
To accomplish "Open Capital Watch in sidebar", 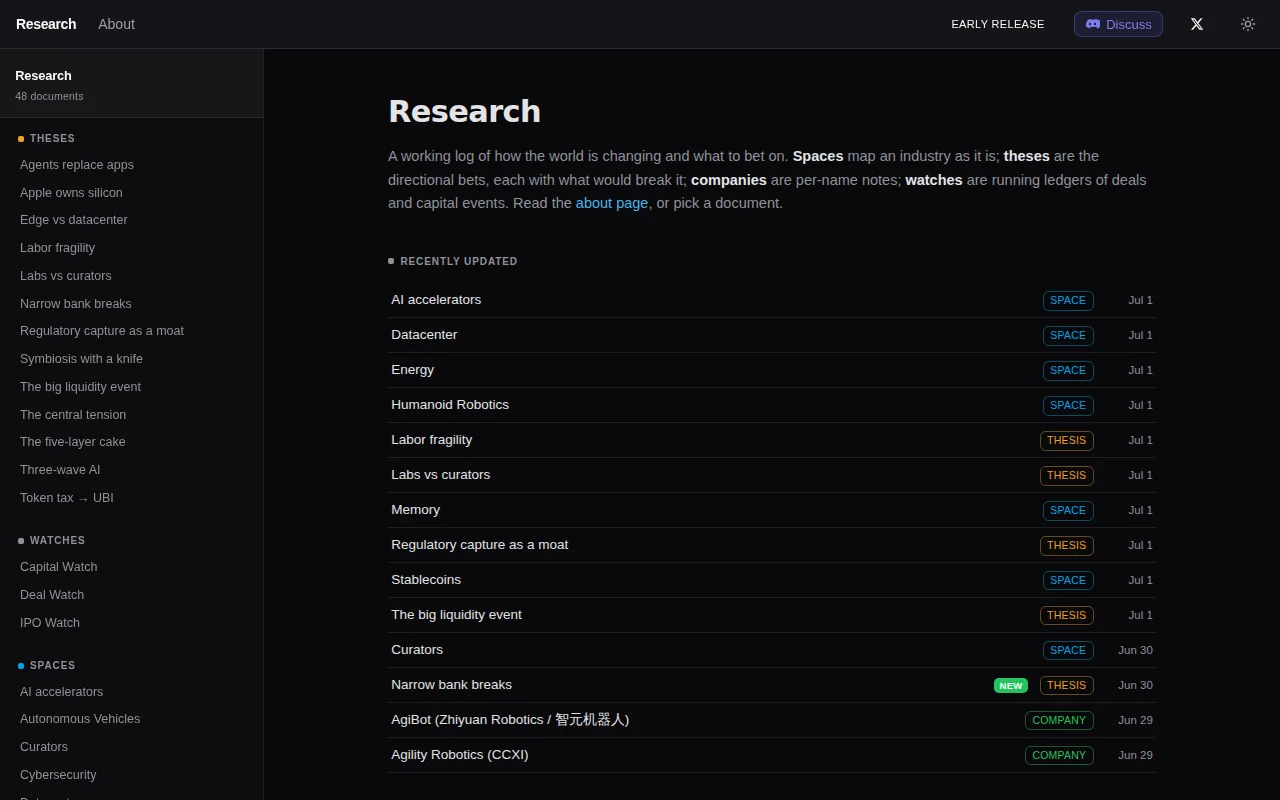I will tap(59, 567).
